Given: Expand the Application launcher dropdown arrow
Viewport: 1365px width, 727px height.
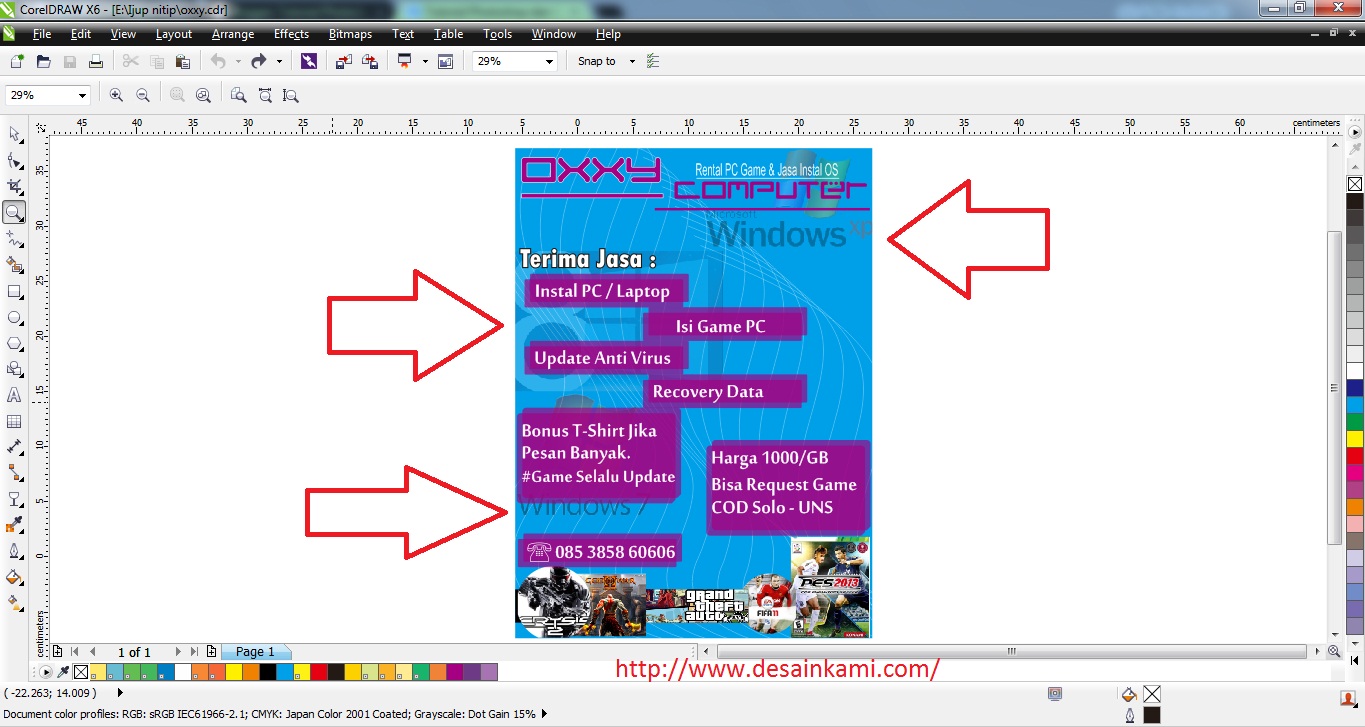Looking at the screenshot, I should (x=424, y=61).
